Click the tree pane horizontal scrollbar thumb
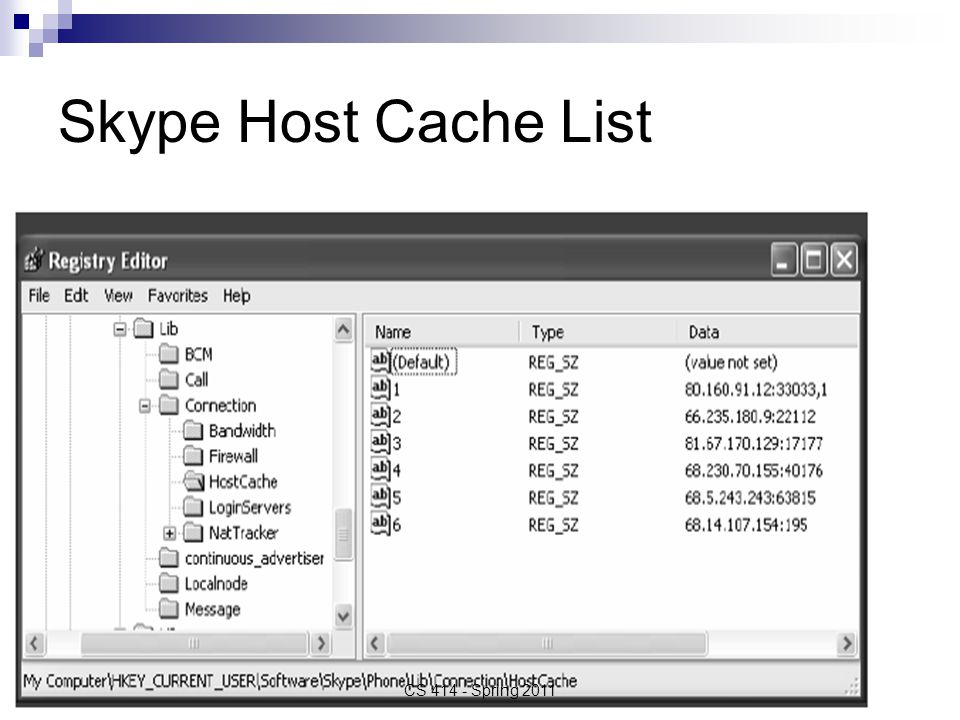Image resolution: width=960 pixels, height=720 pixels. (194, 643)
